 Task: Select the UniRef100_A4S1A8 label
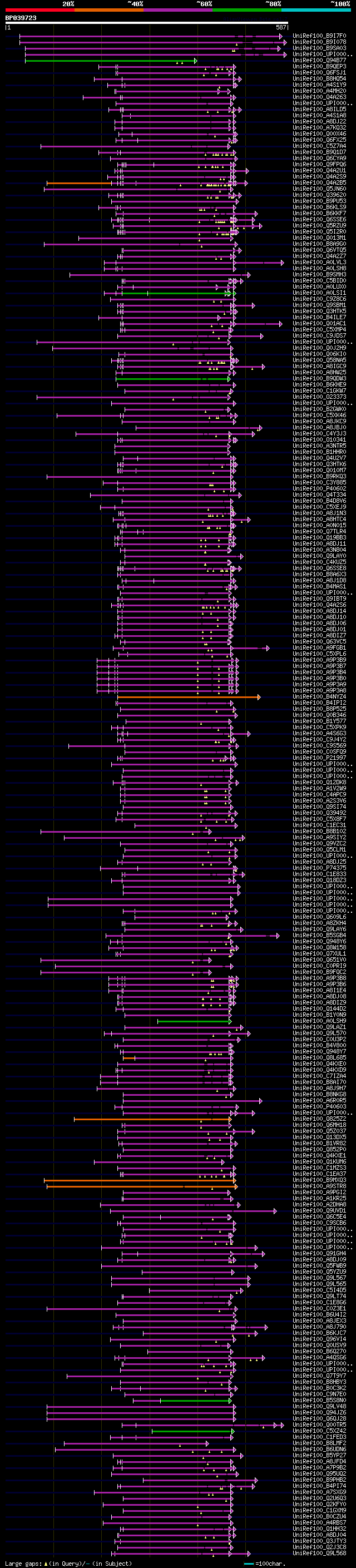[x=319, y=115]
